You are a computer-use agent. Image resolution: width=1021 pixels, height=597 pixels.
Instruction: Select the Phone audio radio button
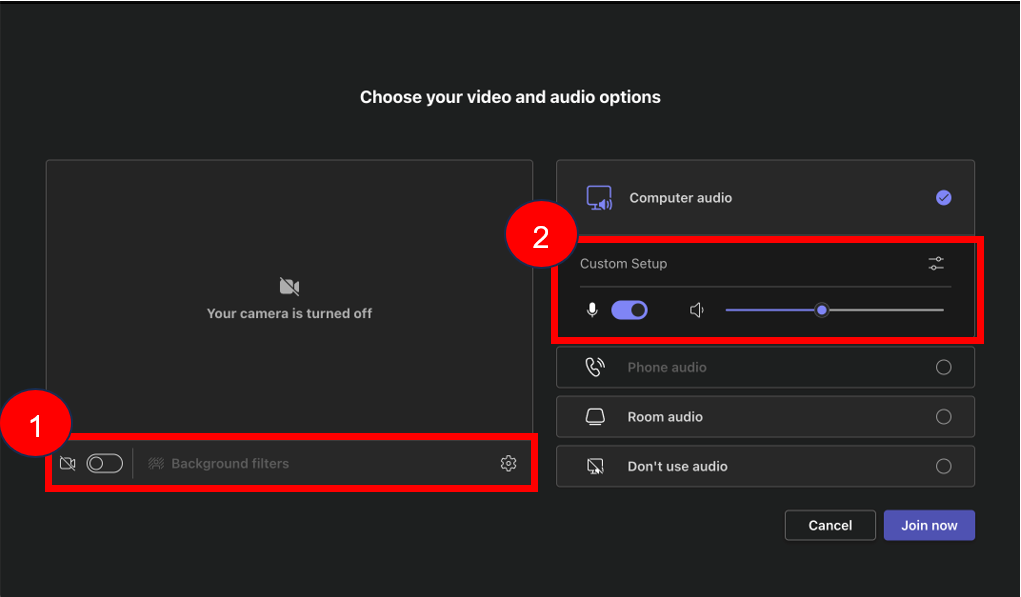pos(944,367)
